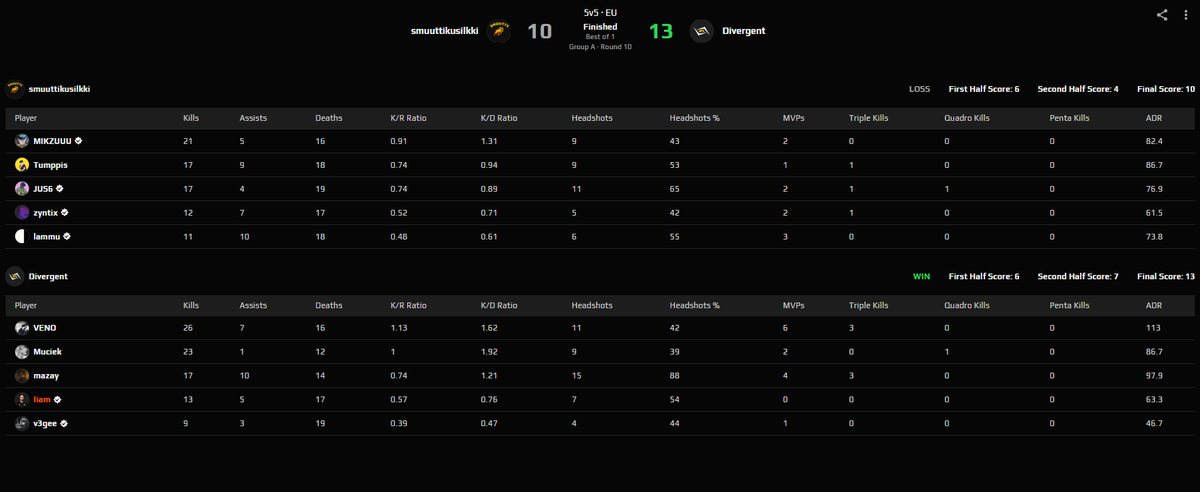Click verified badge next to lammu

click(x=66, y=237)
